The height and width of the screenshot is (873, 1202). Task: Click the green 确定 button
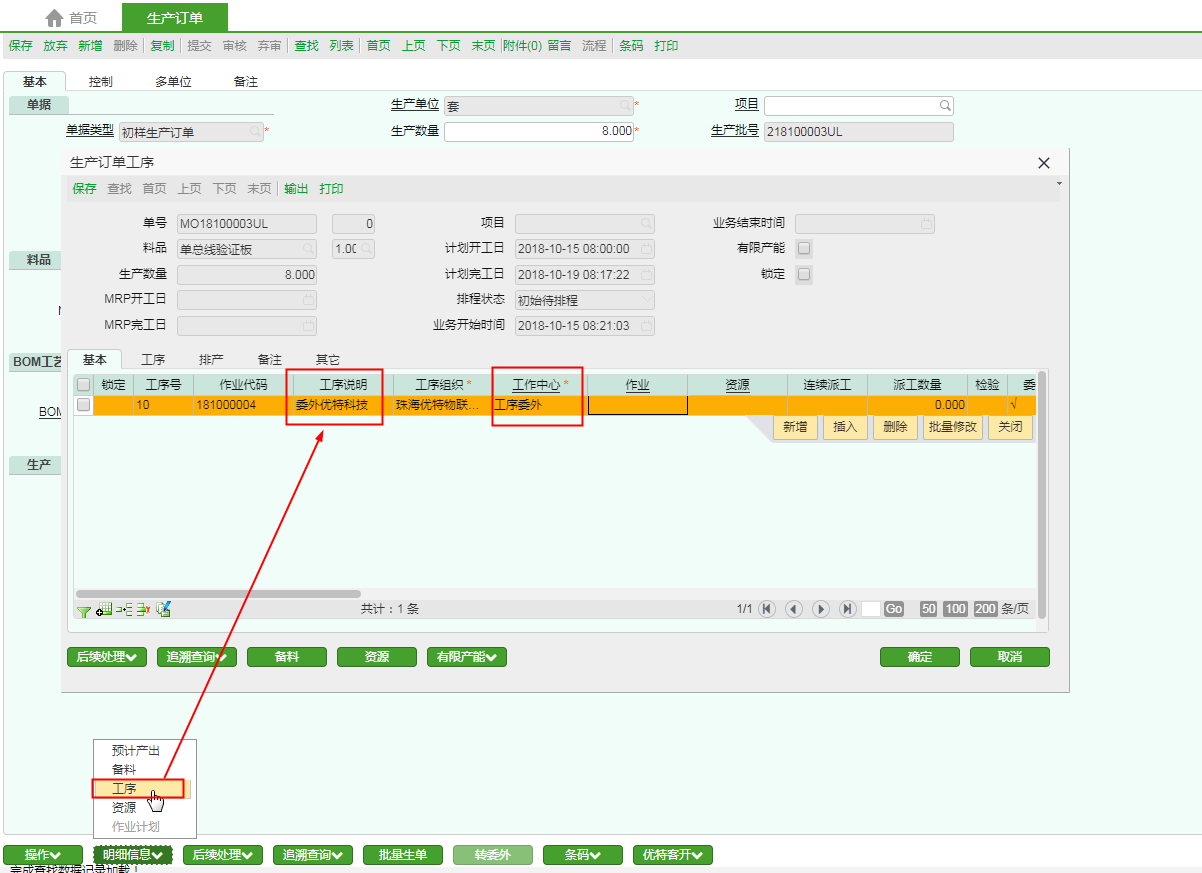(x=919, y=657)
